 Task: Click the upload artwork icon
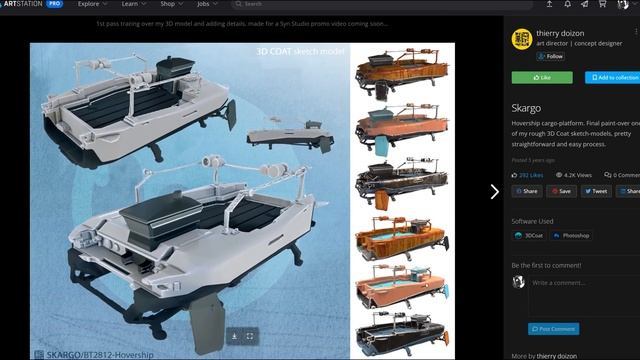pyautogui.click(x=549, y=4)
